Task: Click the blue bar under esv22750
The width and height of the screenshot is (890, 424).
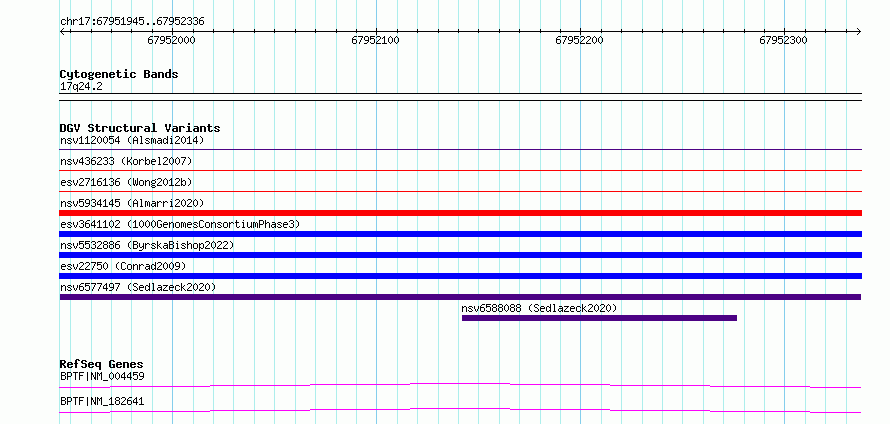Action: point(460,276)
